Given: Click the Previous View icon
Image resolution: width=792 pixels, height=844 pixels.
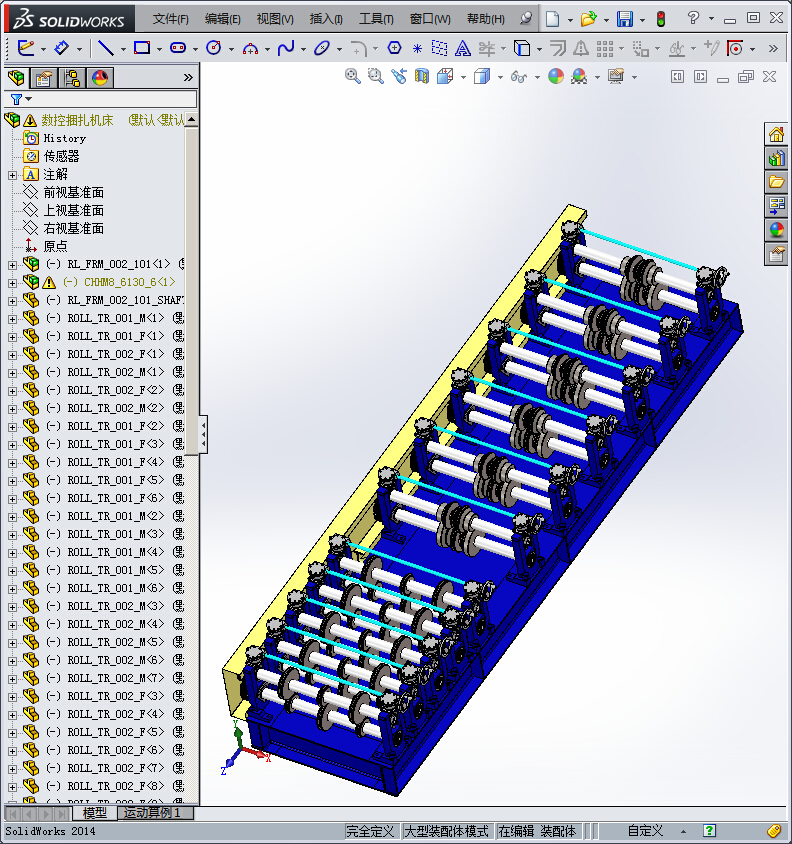Looking at the screenshot, I should tap(399, 76).
